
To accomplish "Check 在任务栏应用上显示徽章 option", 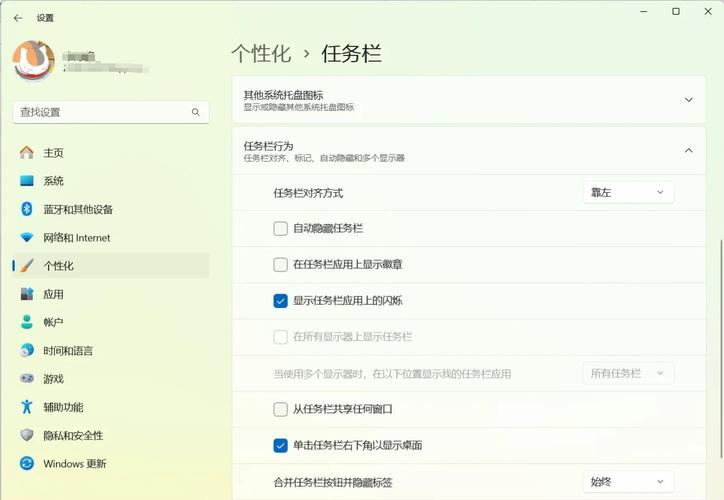I will [281, 264].
